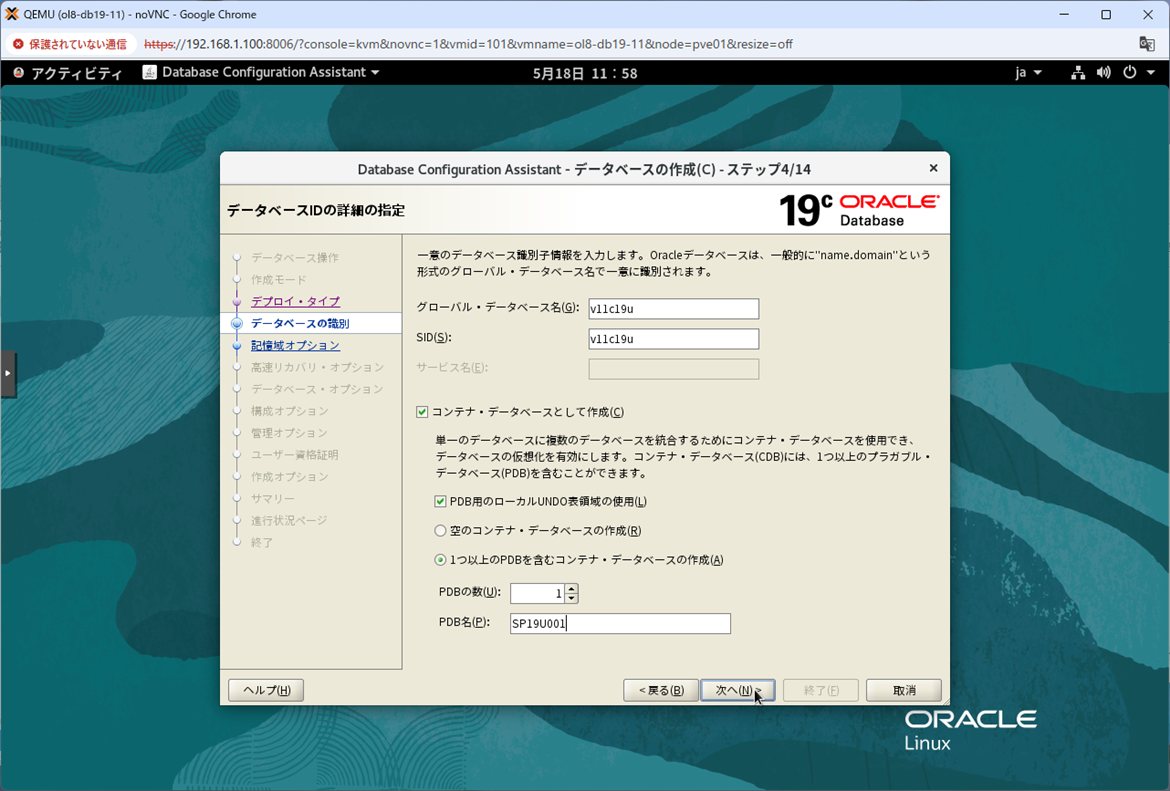Go to Deployment Type (デプロイ・タイプ) step link
Viewport: 1170px width, 791px height.
[x=295, y=301]
